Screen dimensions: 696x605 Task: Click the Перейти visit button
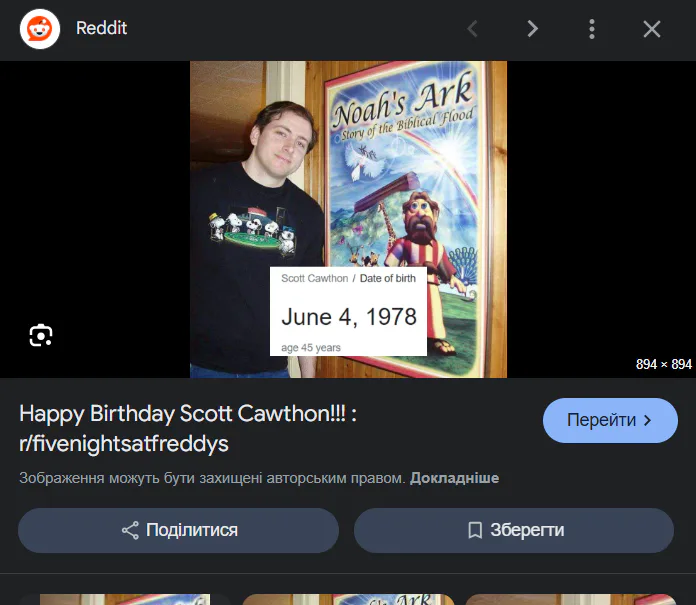[610, 420]
